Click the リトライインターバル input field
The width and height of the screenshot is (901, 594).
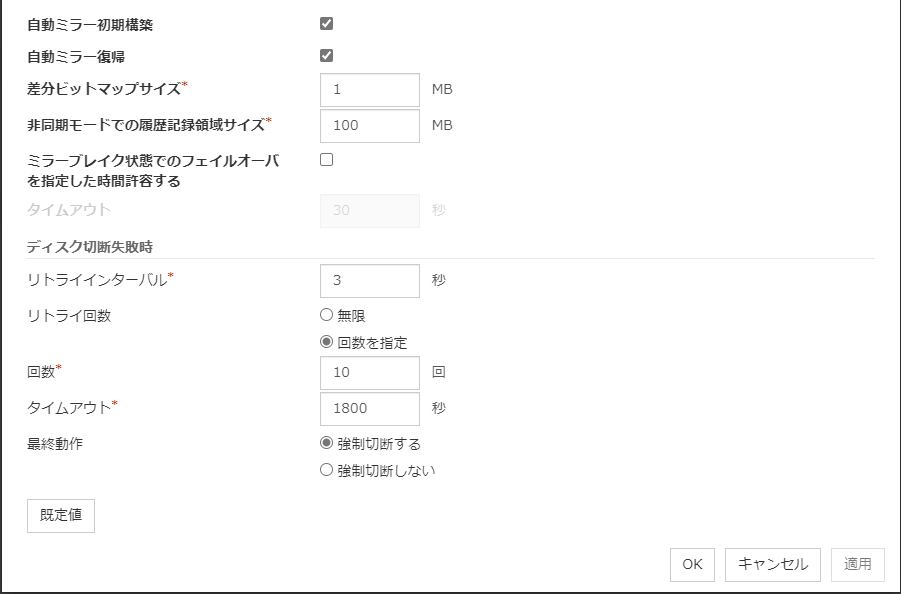click(x=370, y=281)
